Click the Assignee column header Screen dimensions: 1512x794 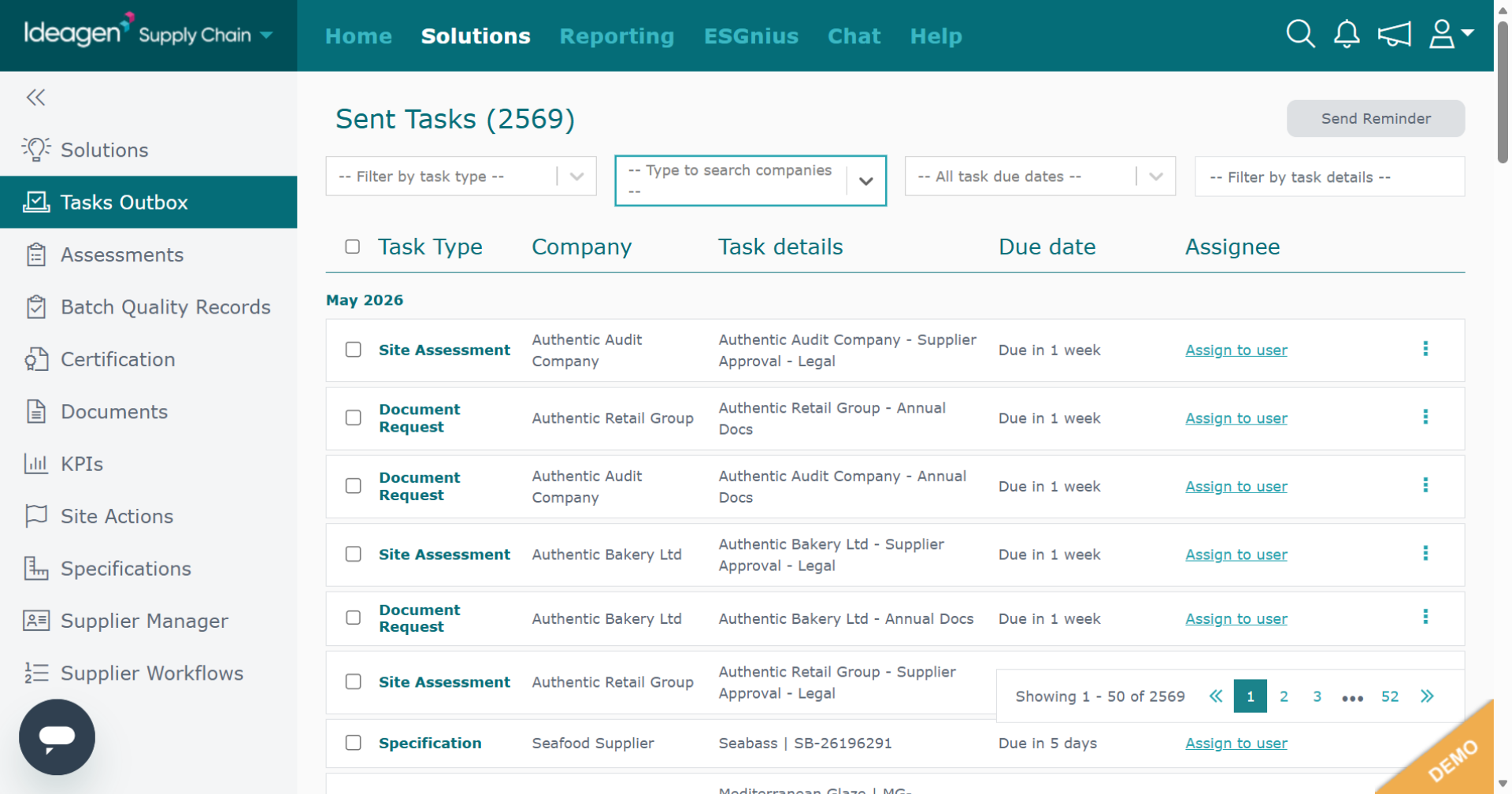(x=1232, y=247)
